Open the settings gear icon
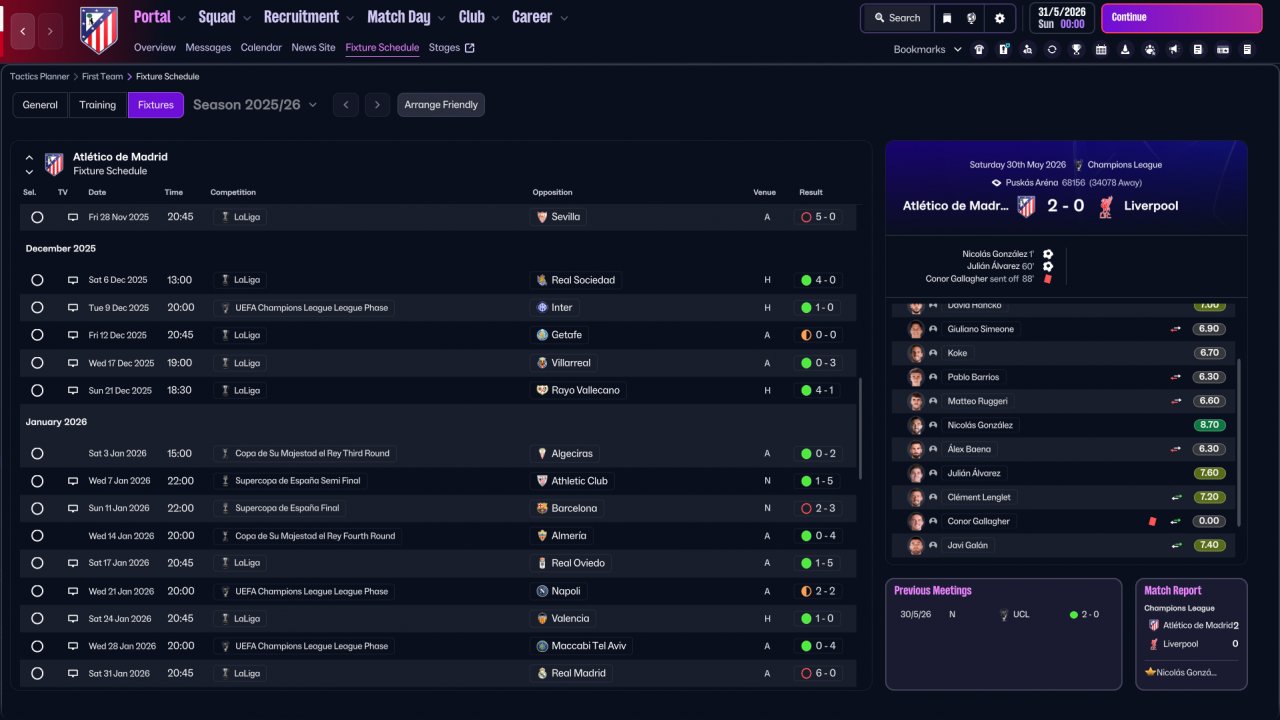The width and height of the screenshot is (1280, 720). [999, 18]
